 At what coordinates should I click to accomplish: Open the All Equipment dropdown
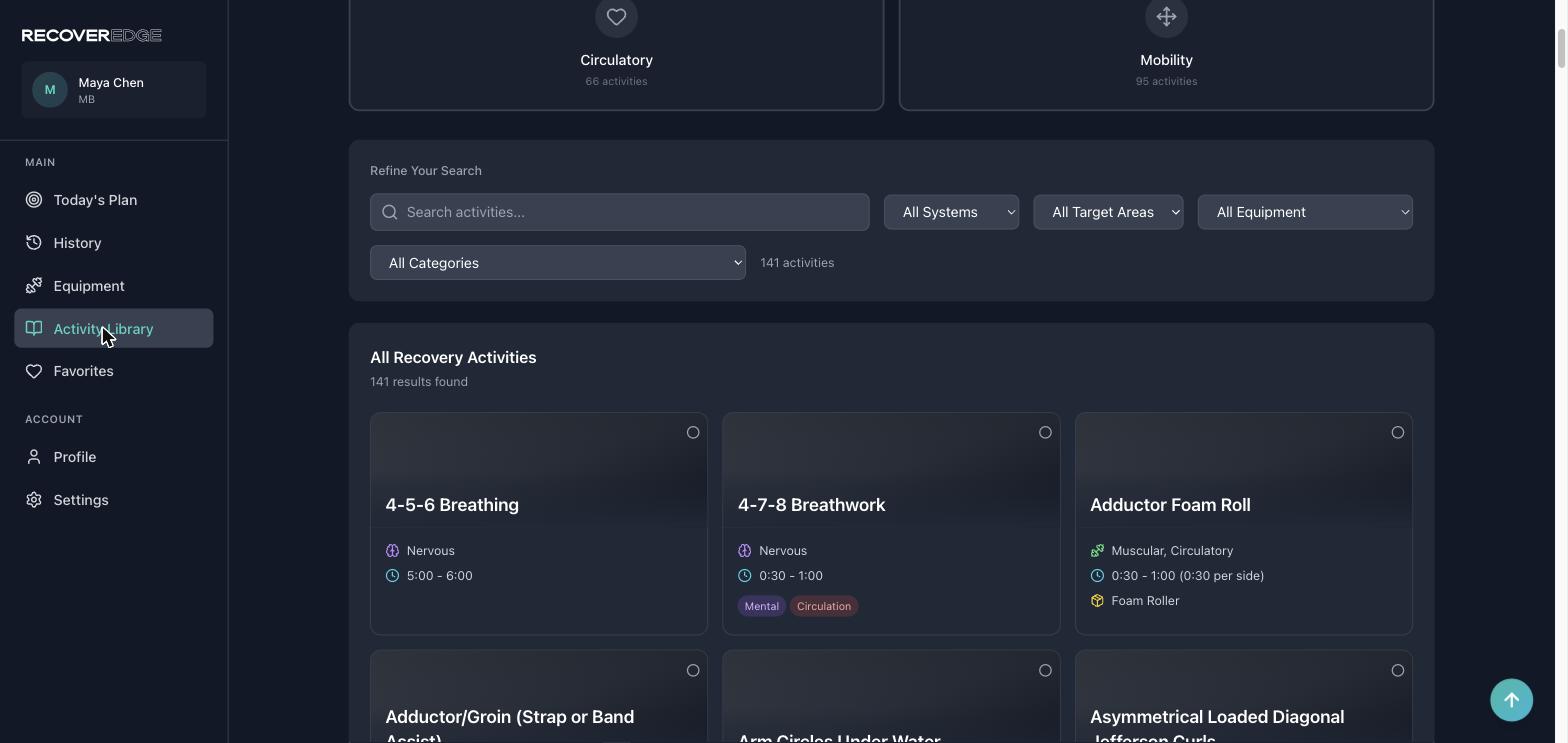coord(1305,212)
